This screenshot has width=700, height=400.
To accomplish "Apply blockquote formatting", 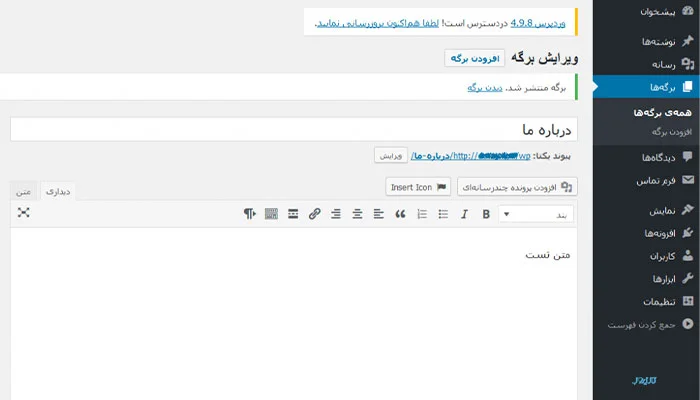I will tap(400, 214).
